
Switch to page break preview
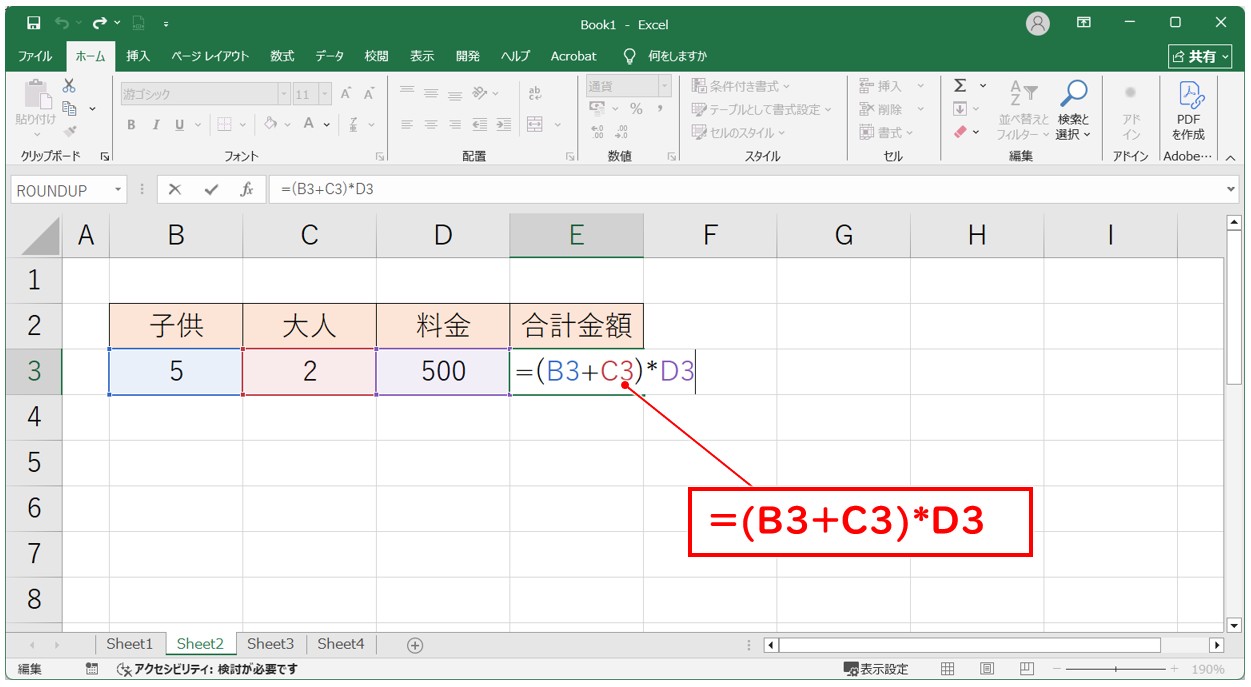(x=1026, y=669)
